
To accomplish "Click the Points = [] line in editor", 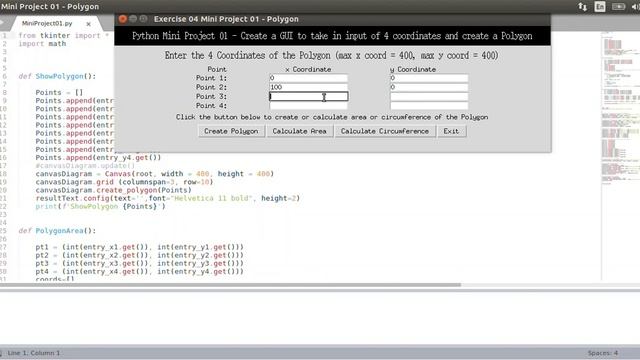I will coord(59,93).
